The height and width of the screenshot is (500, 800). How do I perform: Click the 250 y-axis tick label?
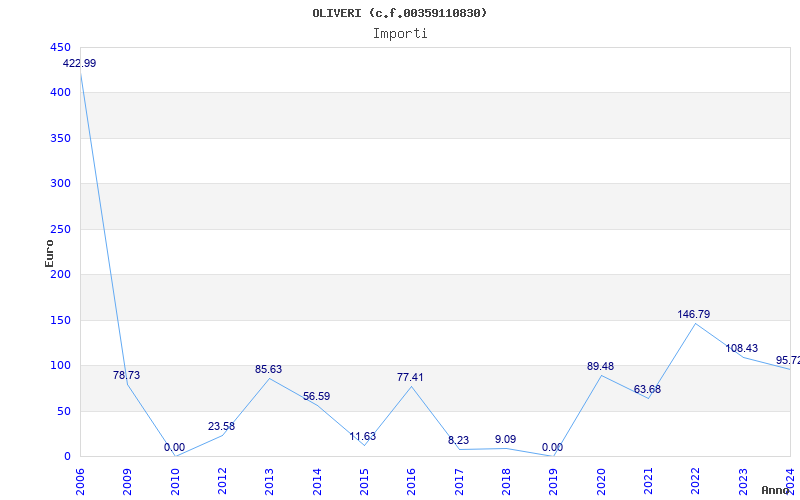tap(60, 229)
